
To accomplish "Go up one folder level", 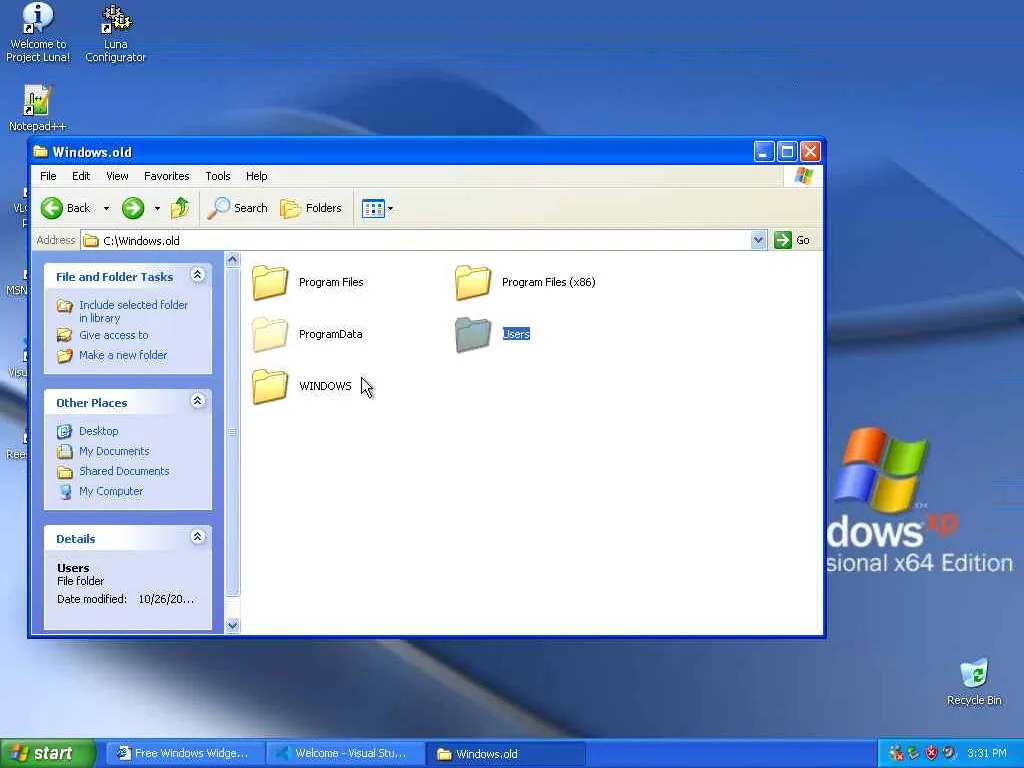I will click(x=180, y=208).
